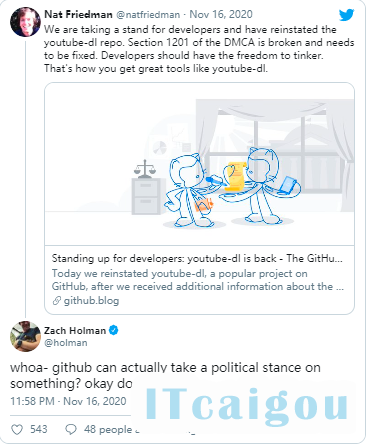This screenshot has height=444, width=366.
Task: Open the Nov 16, 2020 tweet date
Action: click(221, 14)
